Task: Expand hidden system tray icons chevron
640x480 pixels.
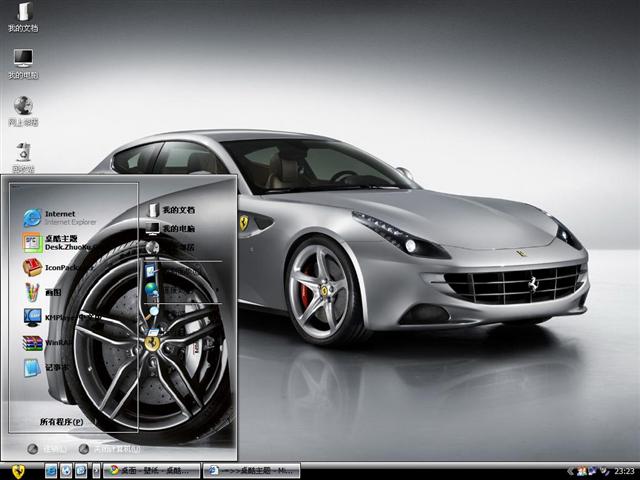Action: (570, 471)
